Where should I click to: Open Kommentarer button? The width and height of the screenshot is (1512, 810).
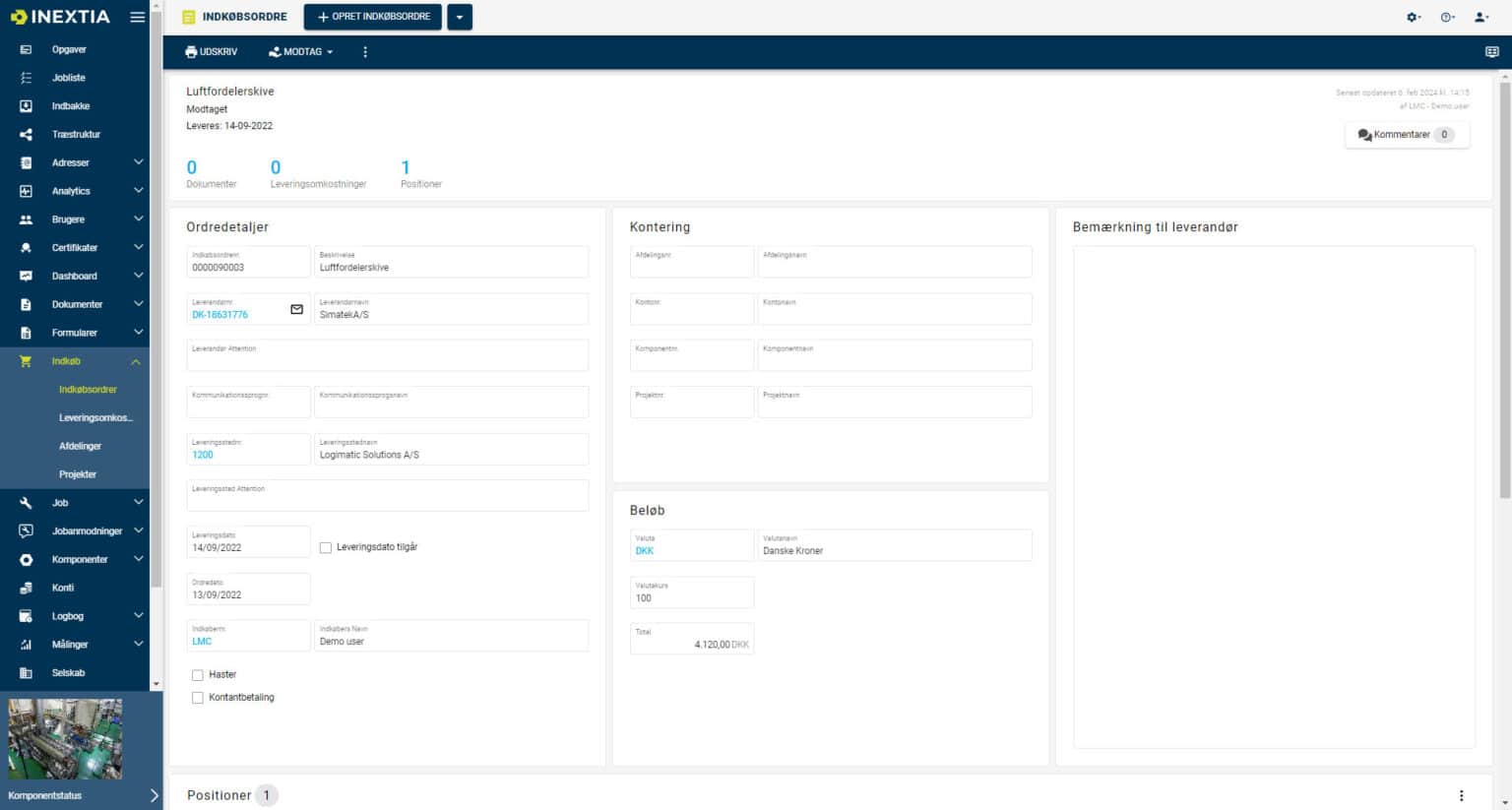[1407, 135]
